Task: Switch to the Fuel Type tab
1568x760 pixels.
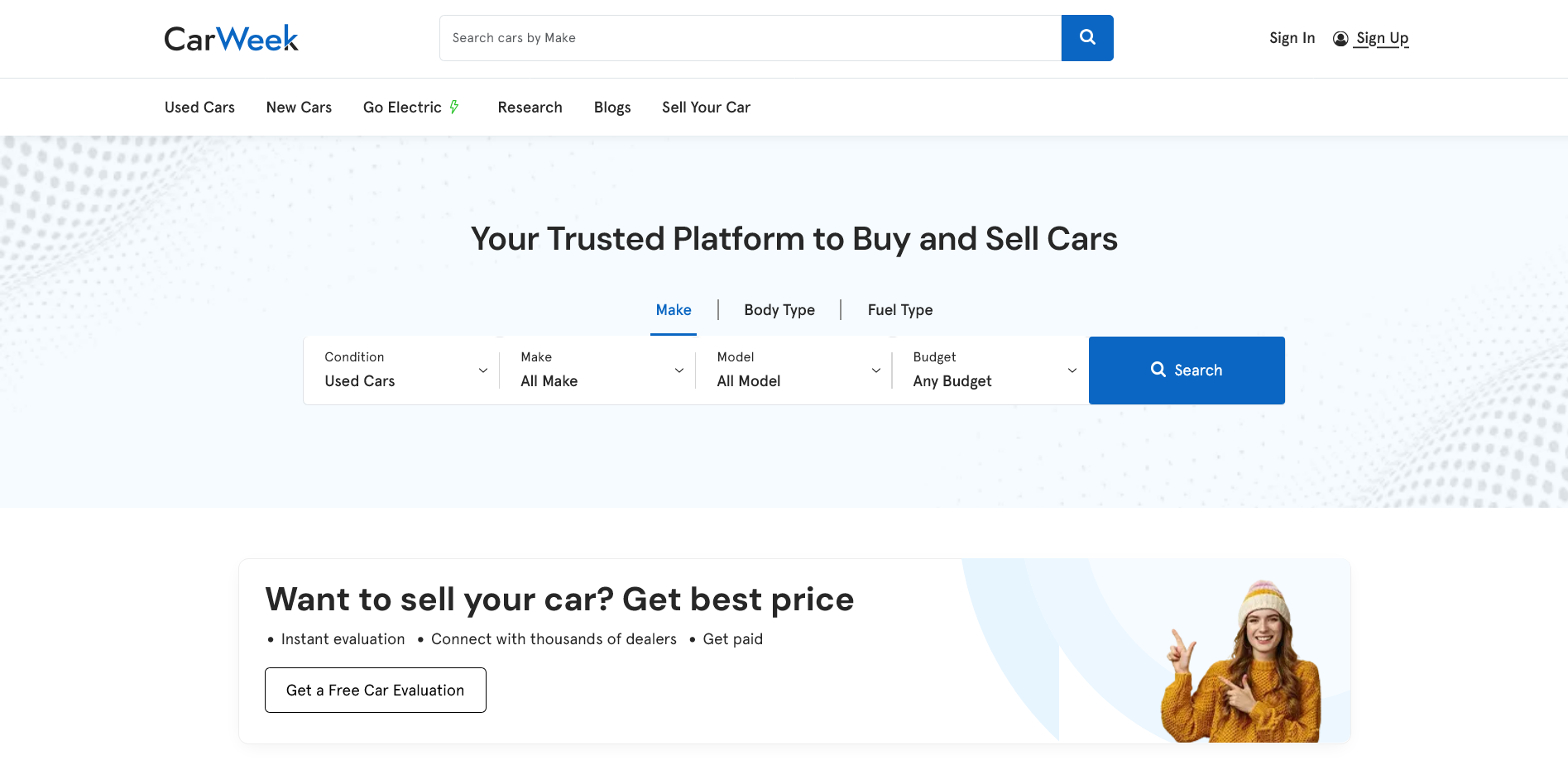Action: click(x=900, y=310)
